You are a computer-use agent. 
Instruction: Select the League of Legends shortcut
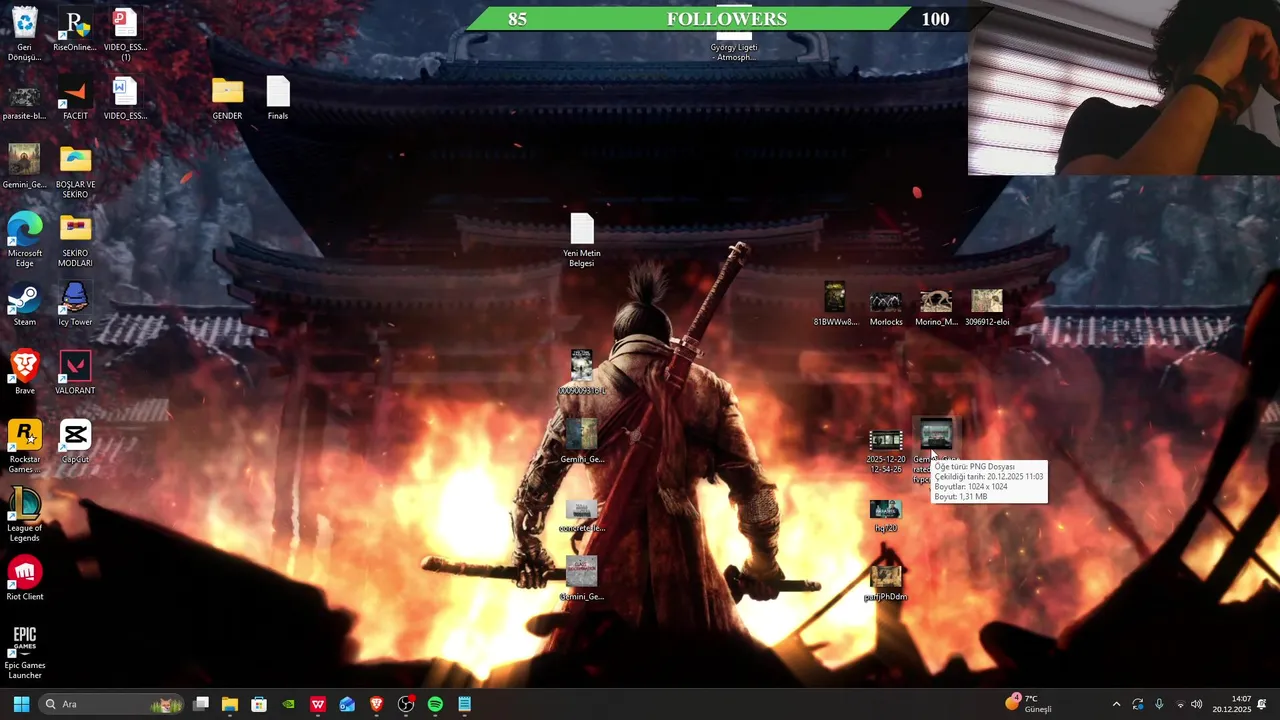pos(24,514)
